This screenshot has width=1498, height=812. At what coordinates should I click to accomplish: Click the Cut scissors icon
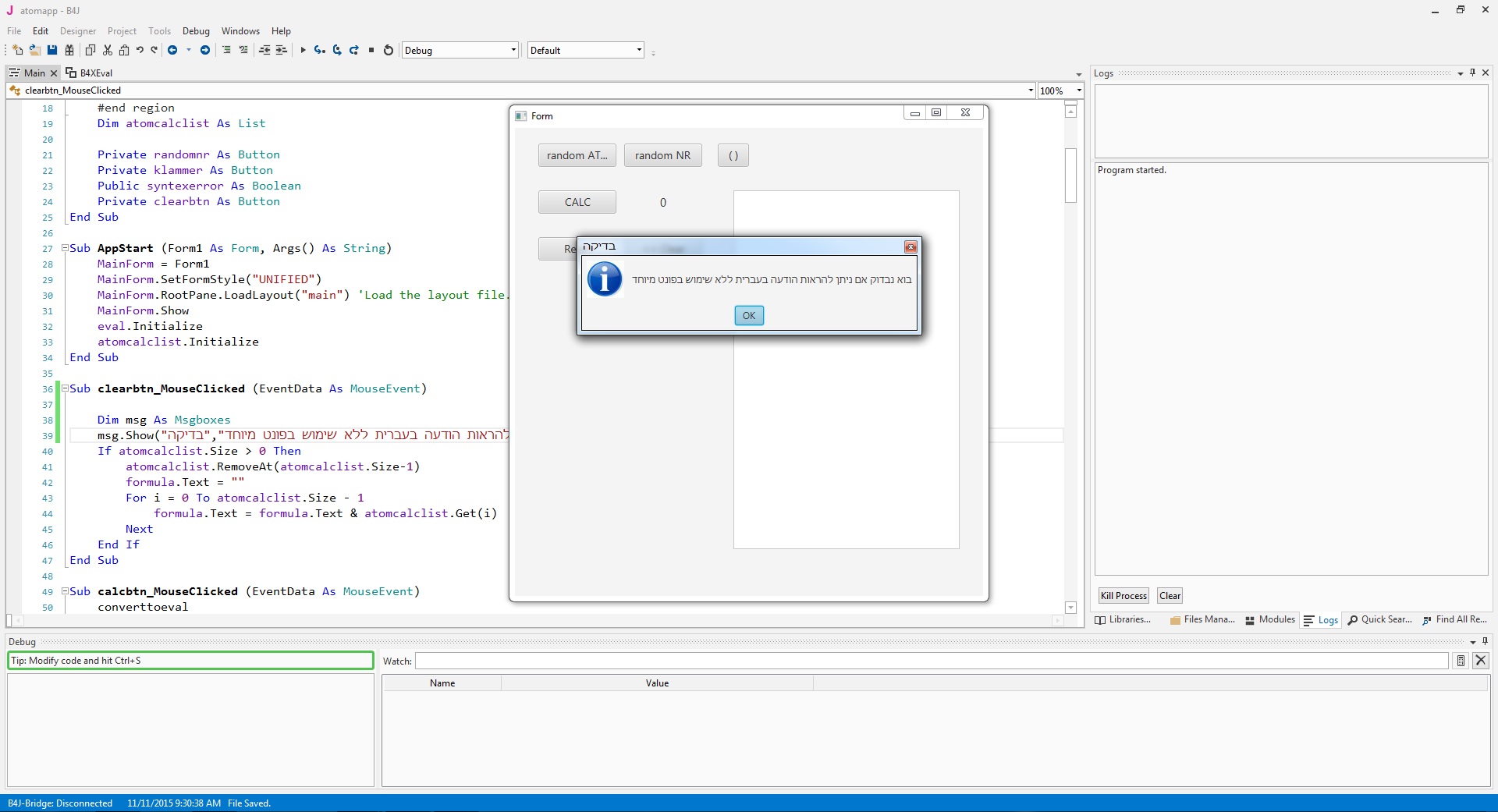[108, 50]
